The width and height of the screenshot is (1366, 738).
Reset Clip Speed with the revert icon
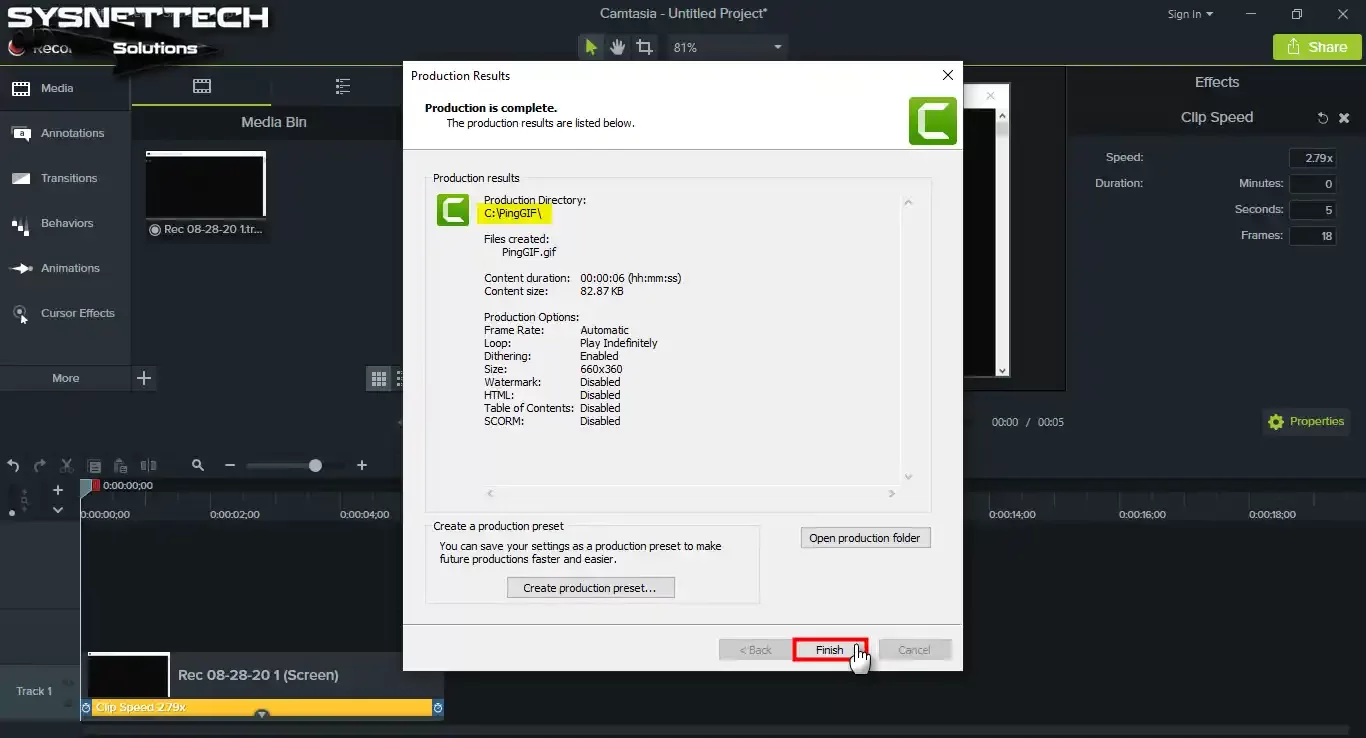1323,118
